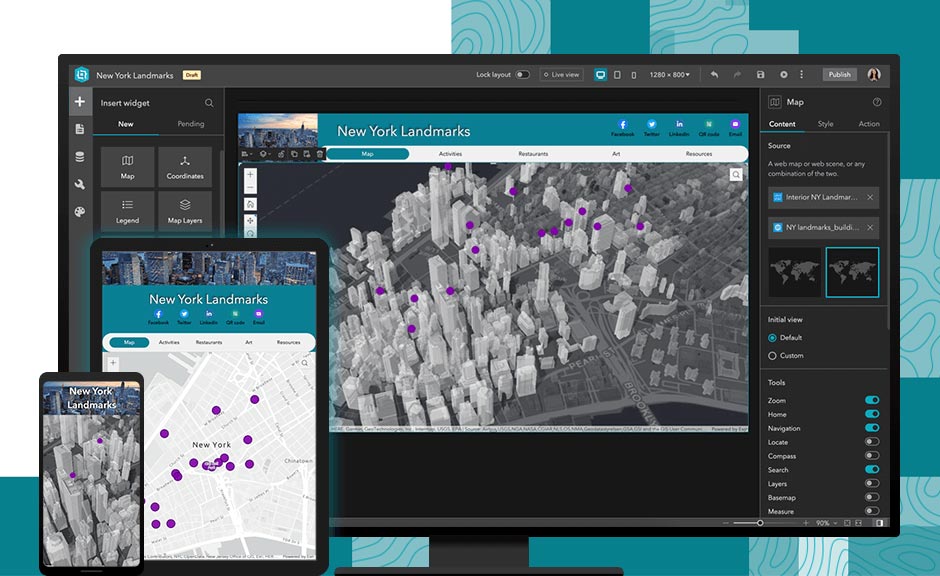The image size is (940, 576).
Task: Open the 1280 × 800 resolution dropdown
Action: coord(669,75)
